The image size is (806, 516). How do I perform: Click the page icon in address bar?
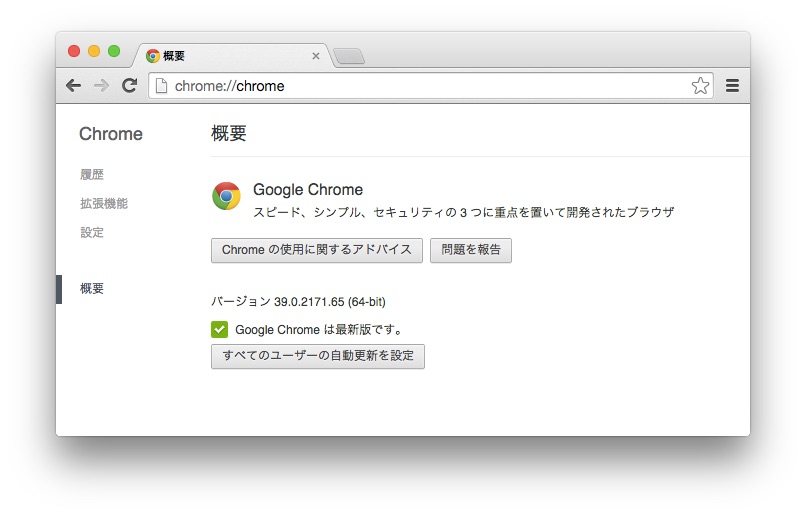tap(161, 86)
